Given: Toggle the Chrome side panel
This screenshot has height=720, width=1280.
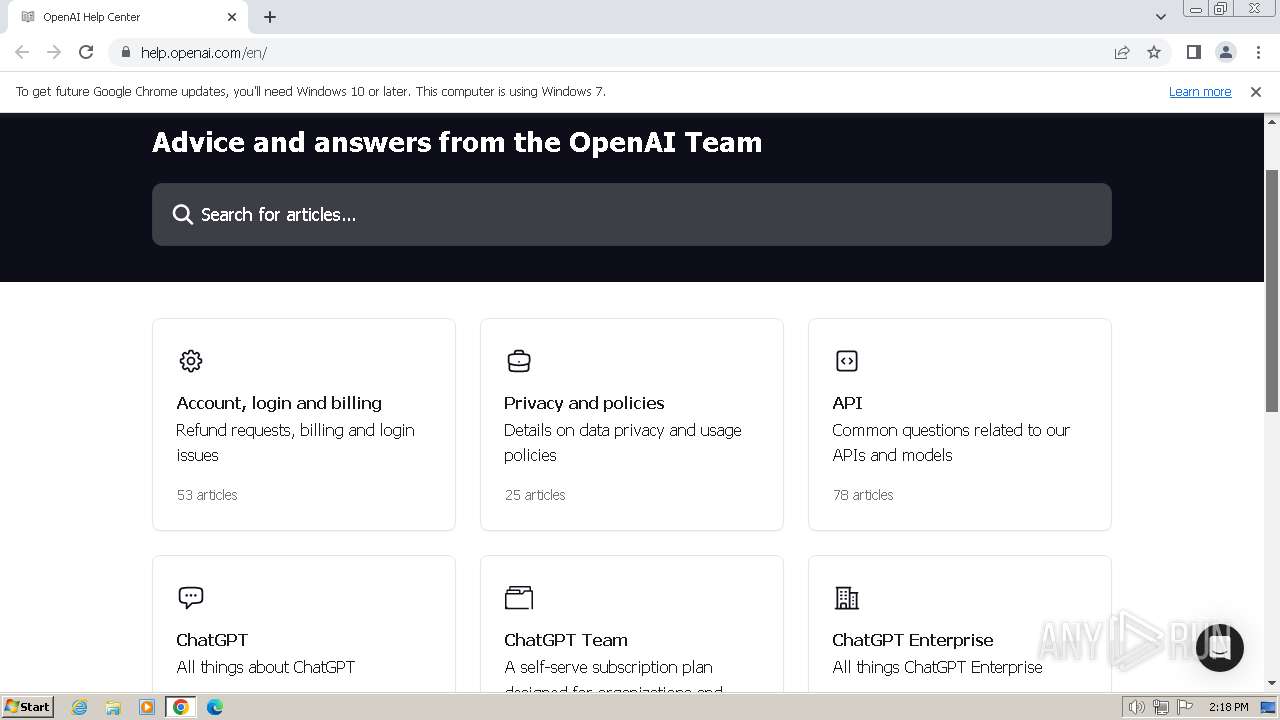Looking at the screenshot, I should point(1193,53).
